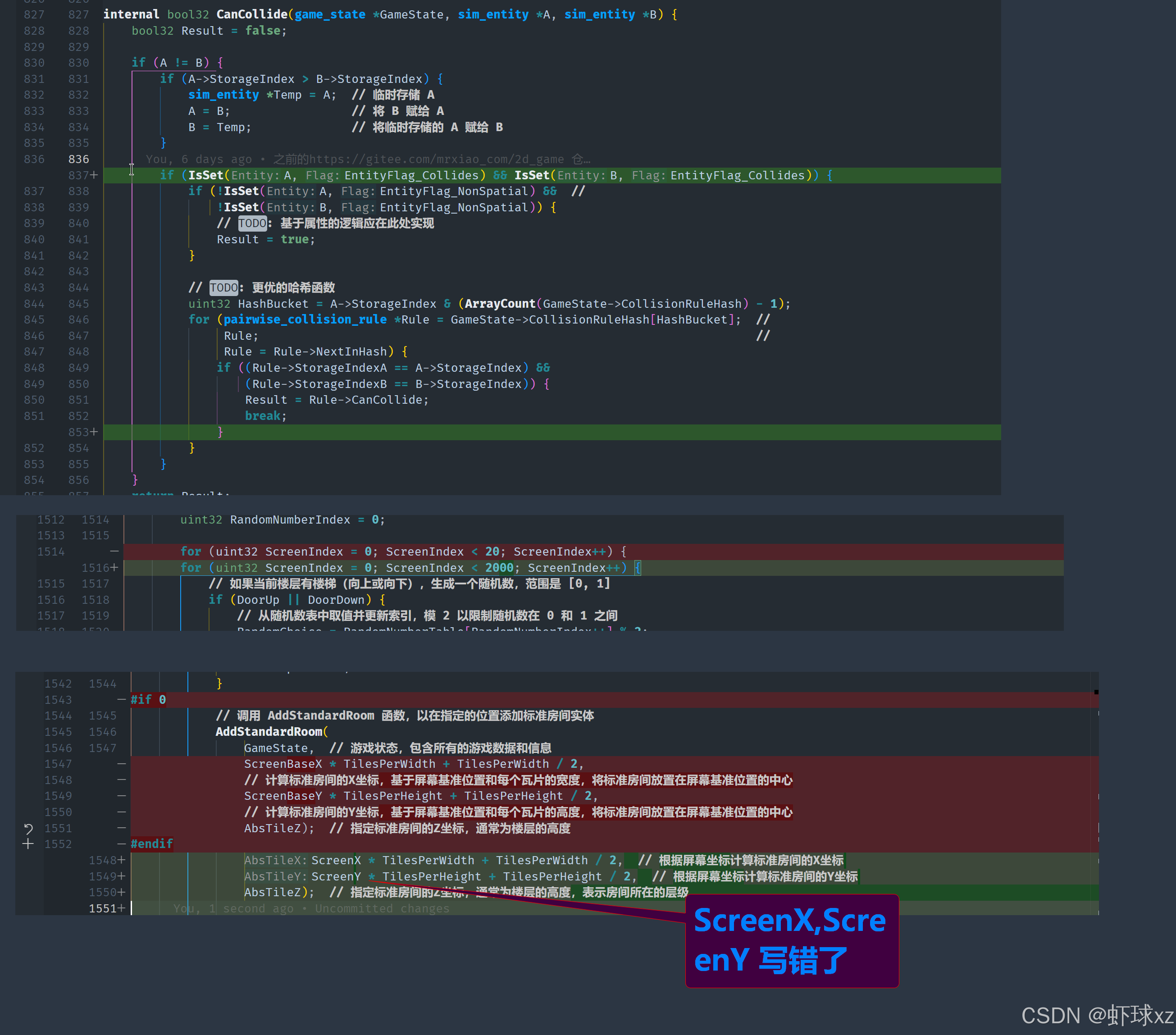This screenshot has height=1035, width=1176.
Task: Click the CanCollide function name
Action: (x=252, y=14)
